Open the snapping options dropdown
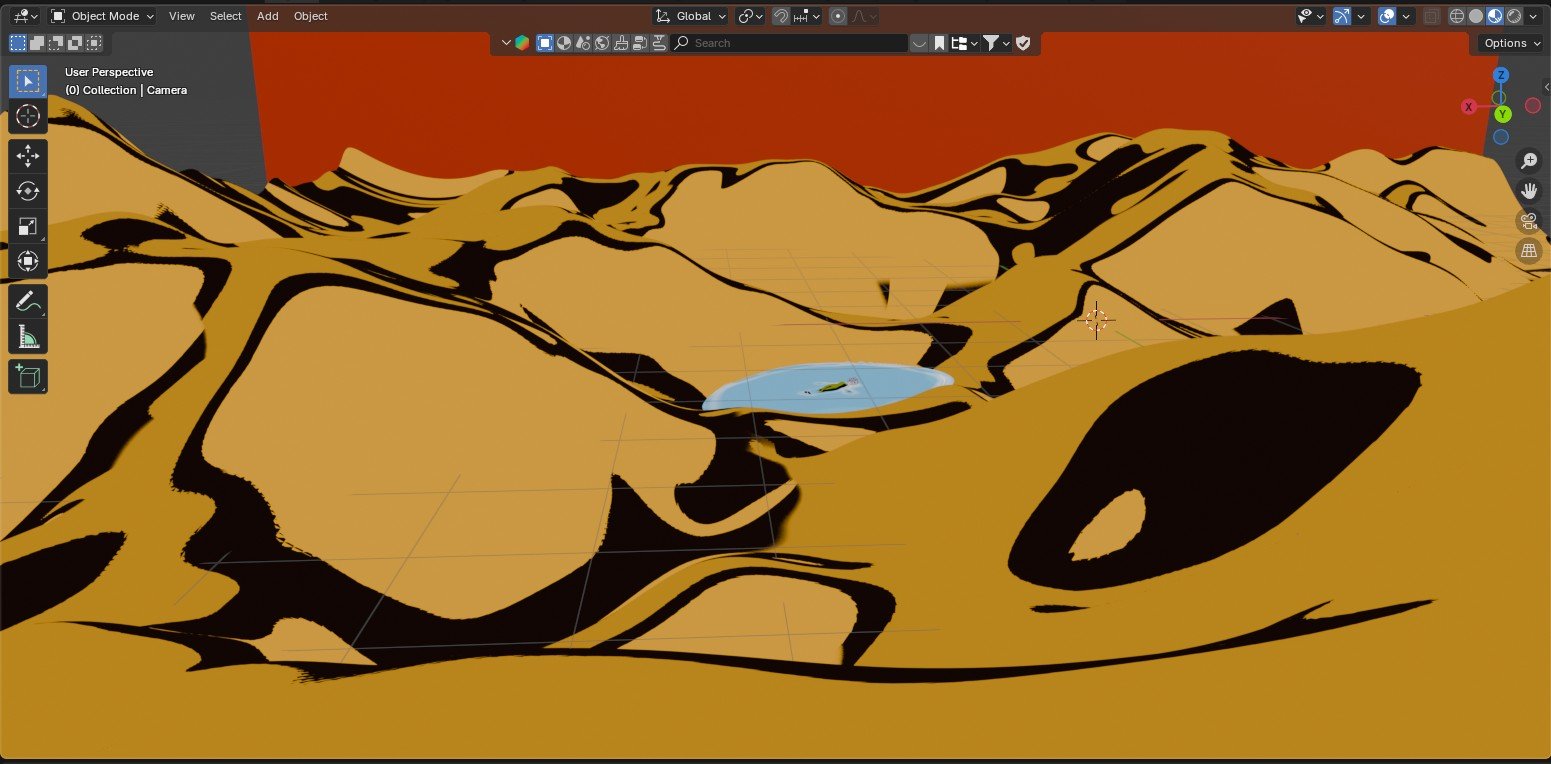This screenshot has height=764, width=1551. click(807, 16)
